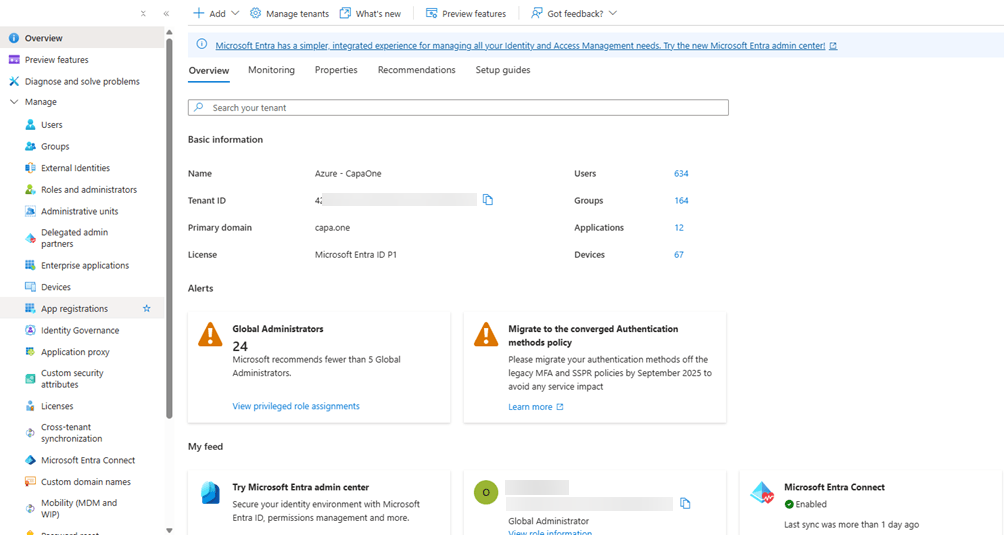The image size is (1004, 535).
Task: Copy the Global Administrator account details
Action: click(685, 503)
